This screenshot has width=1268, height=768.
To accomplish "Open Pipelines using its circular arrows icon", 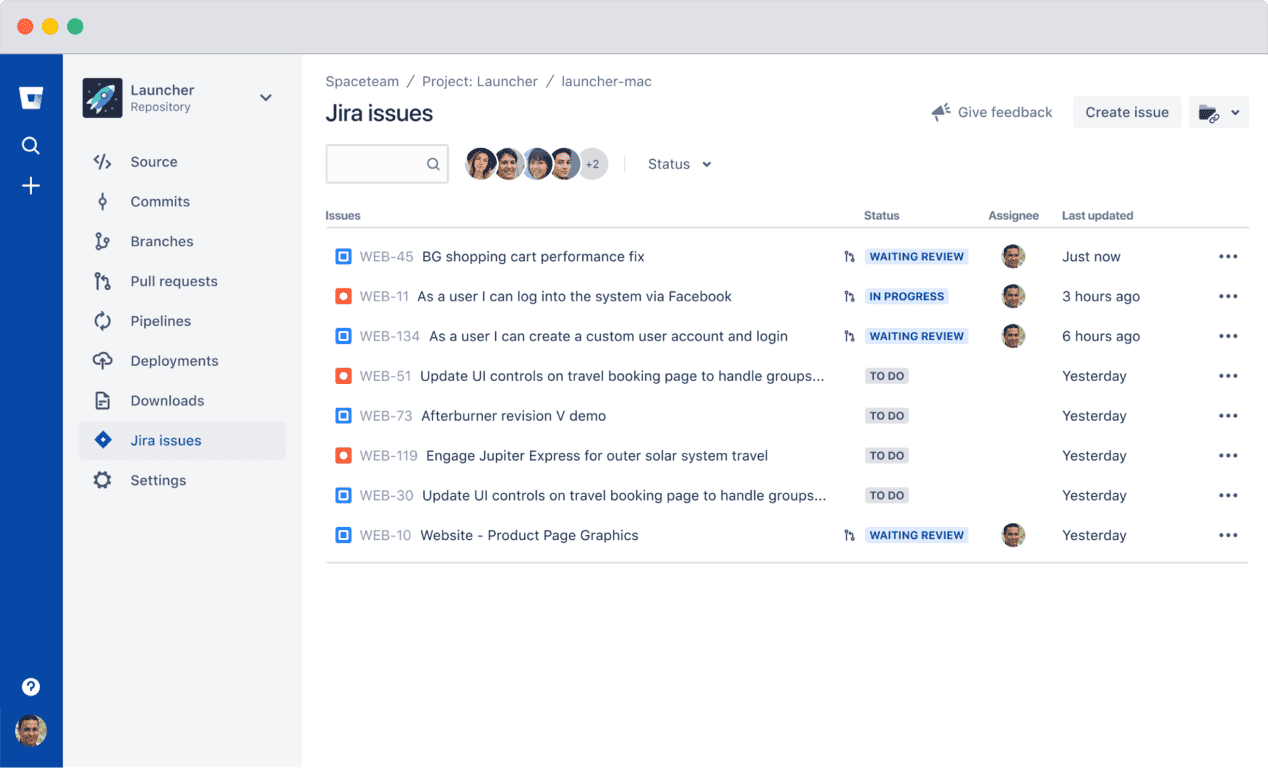I will 101,321.
